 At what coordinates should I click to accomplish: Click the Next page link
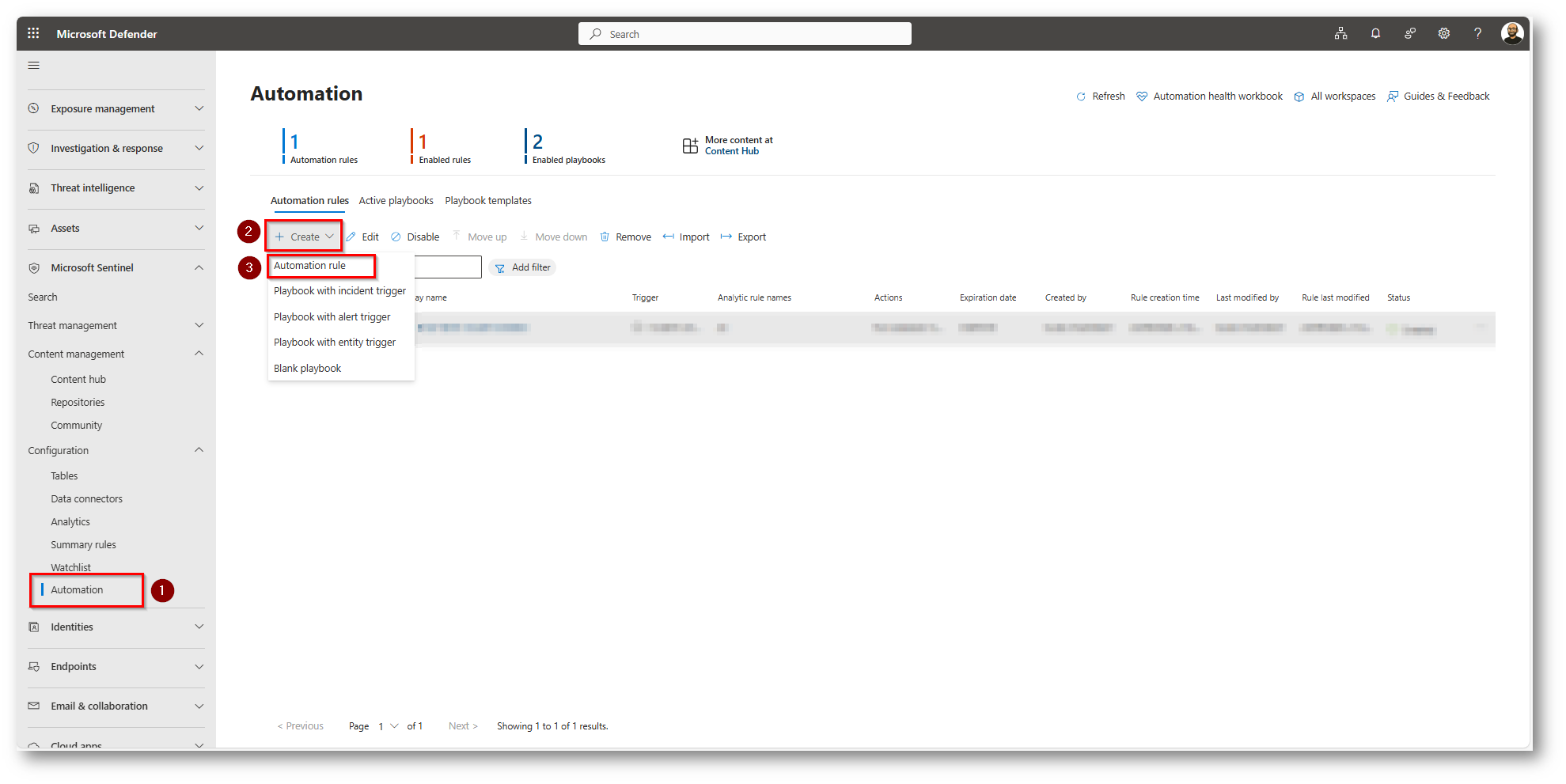(x=463, y=726)
